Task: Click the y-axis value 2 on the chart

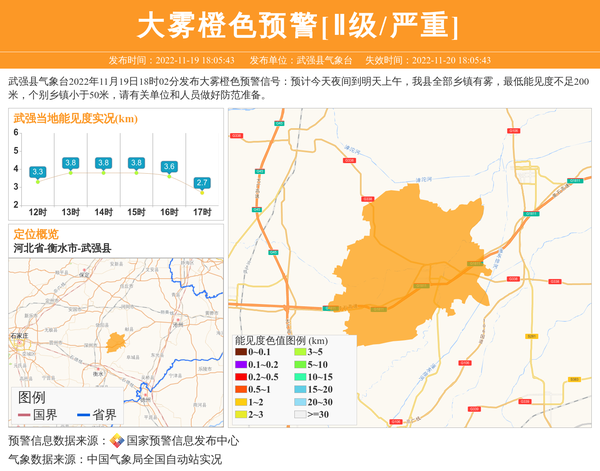Action: 16,205
